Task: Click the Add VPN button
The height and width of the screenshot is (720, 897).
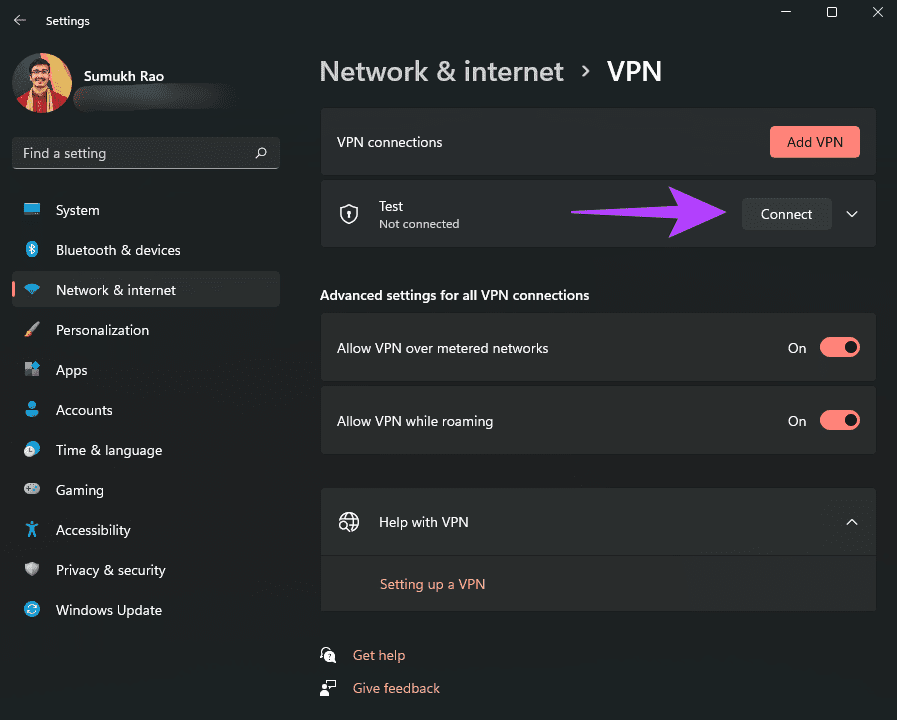Action: click(x=815, y=142)
